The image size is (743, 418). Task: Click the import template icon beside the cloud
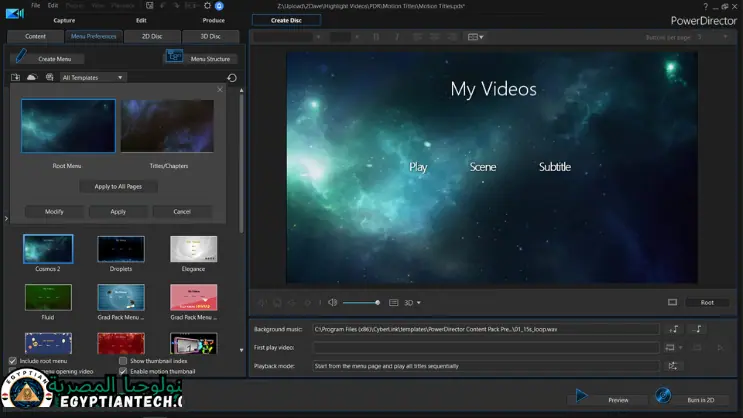16,77
